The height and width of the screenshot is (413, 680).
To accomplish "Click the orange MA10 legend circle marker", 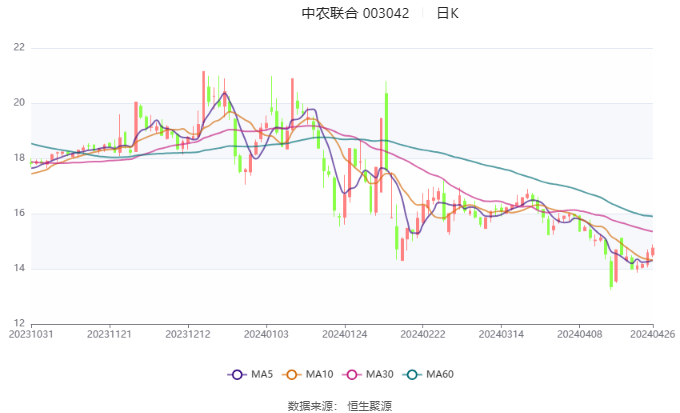I will [x=294, y=374].
